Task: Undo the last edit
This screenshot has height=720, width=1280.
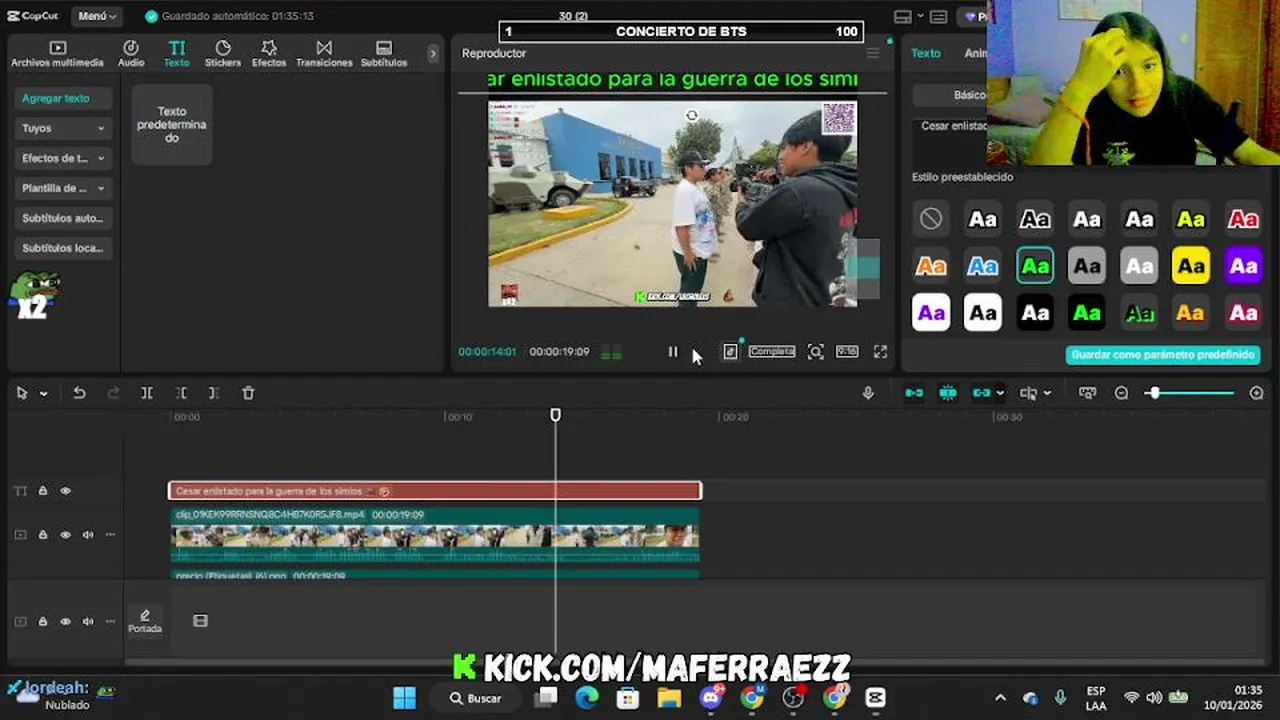Action: (79, 393)
